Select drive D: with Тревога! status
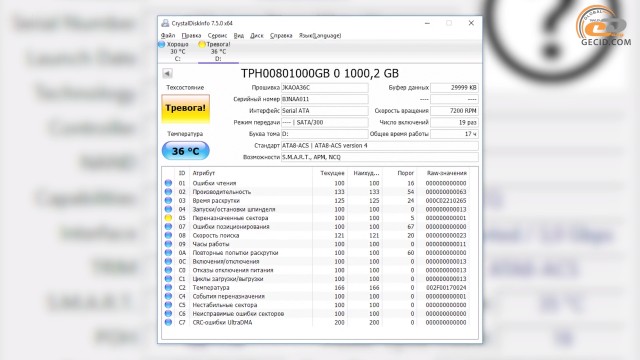 pyautogui.click(x=218, y=51)
